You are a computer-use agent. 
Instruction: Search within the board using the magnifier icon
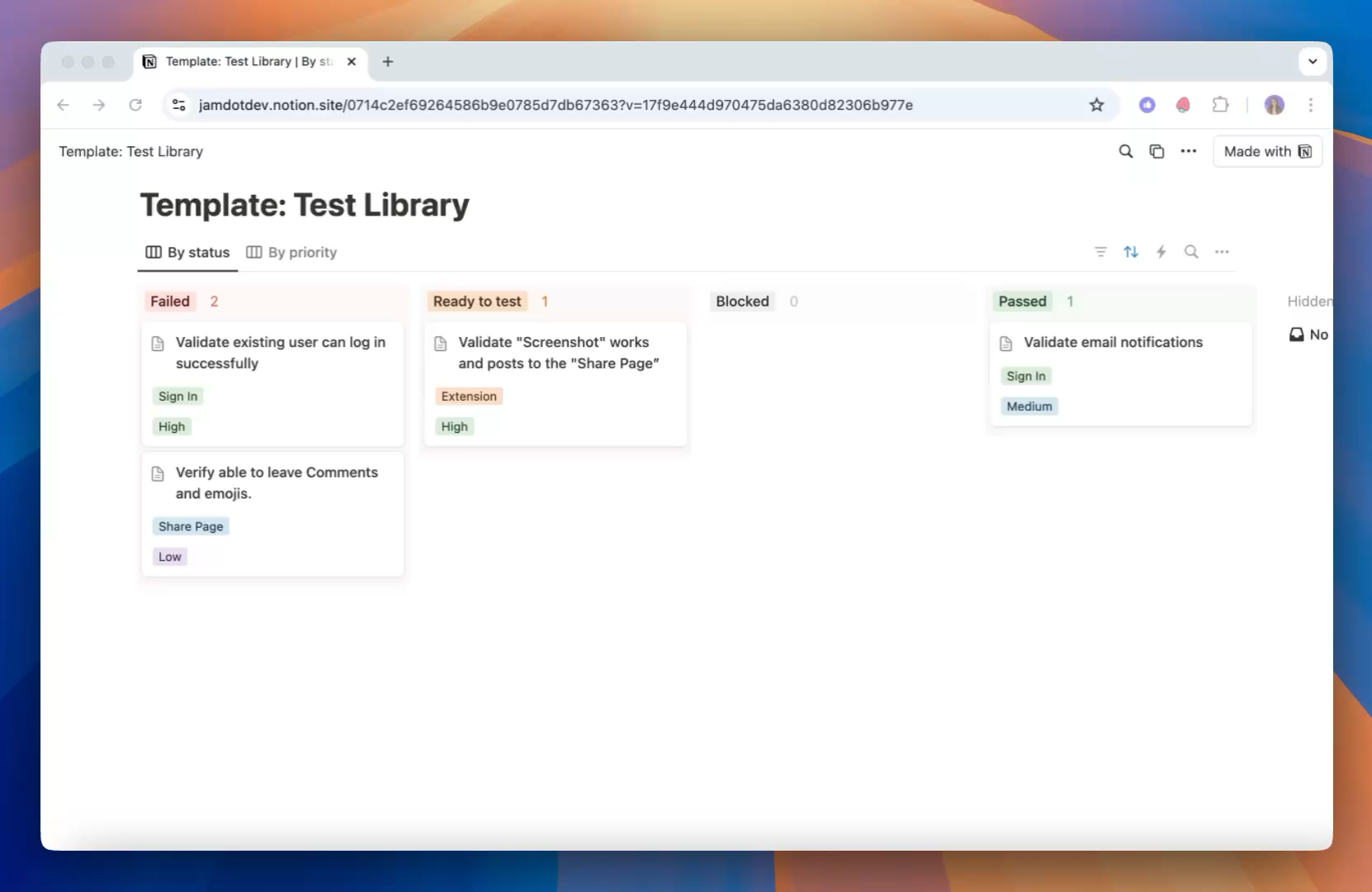(1191, 252)
